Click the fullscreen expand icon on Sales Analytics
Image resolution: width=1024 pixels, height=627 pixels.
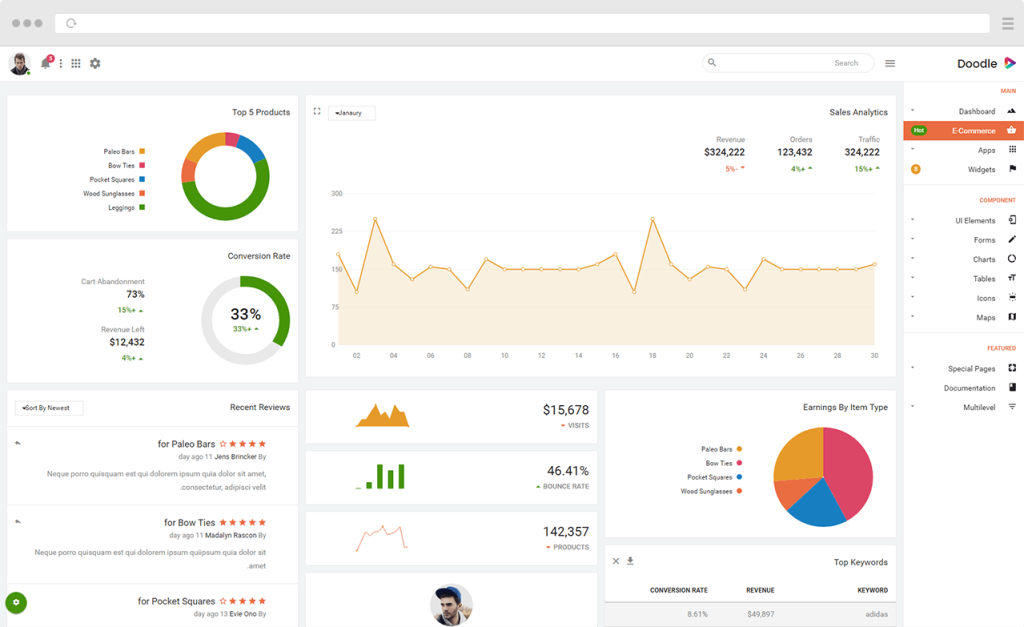coord(316,112)
